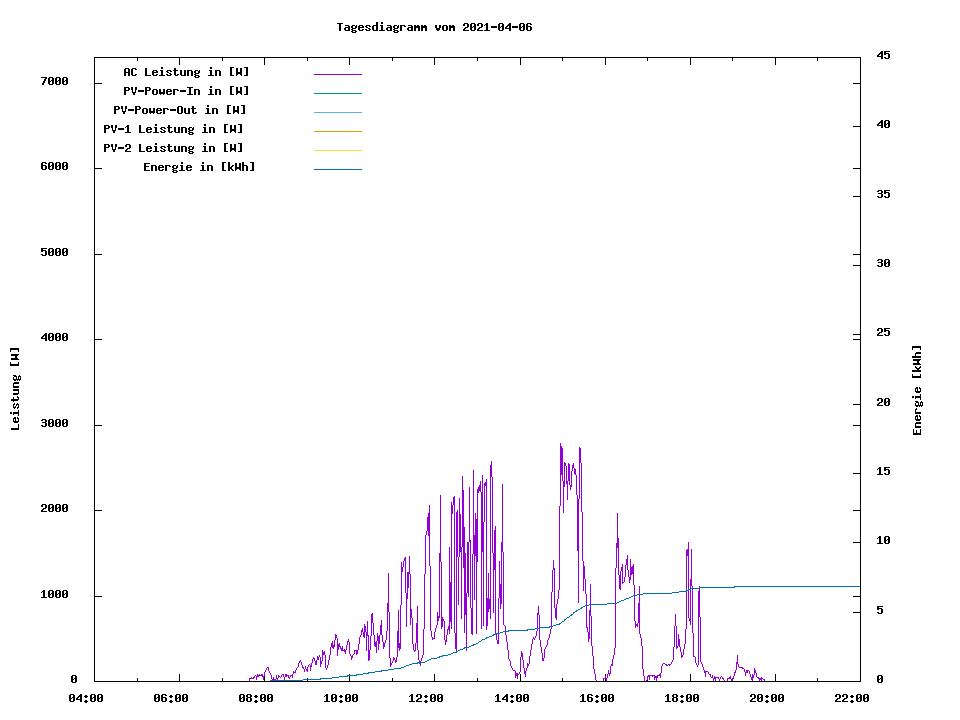Click the purple AC Leistung legend line sample
960x720 pixels.
(337, 74)
